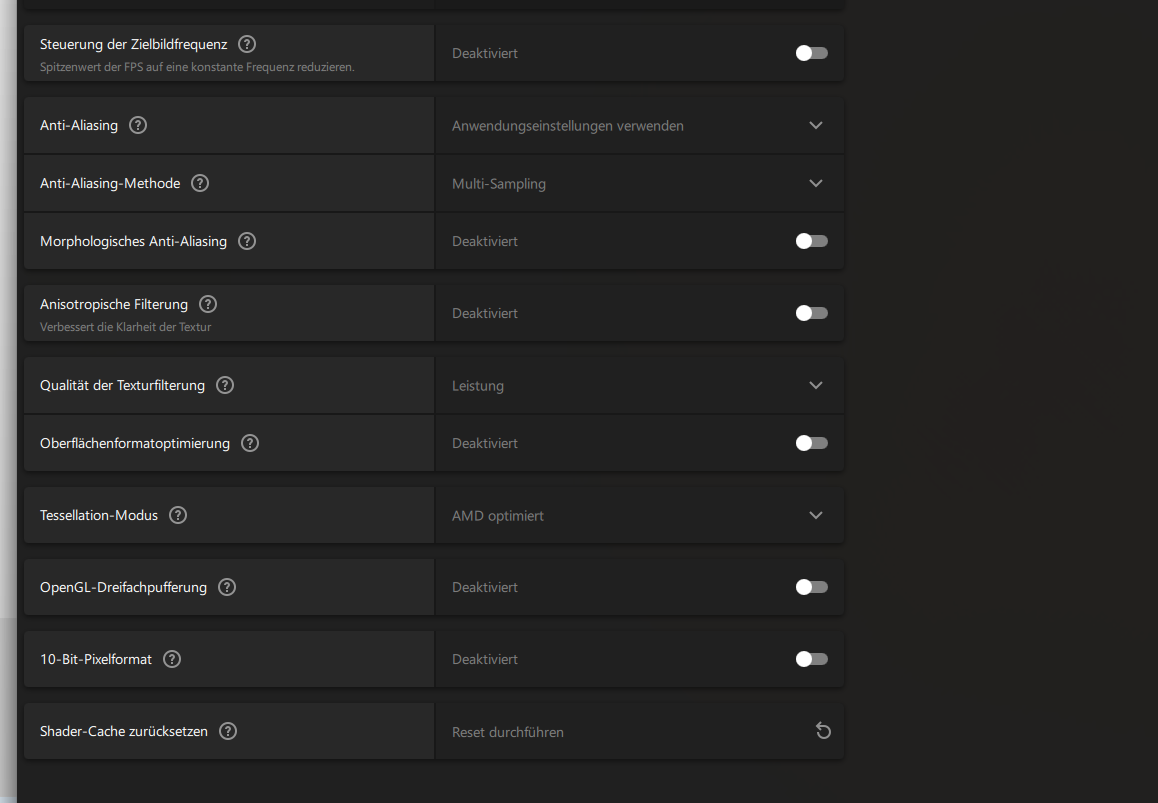Viewport: 1158px width, 803px height.
Task: Show help for Anti-Aliasing-Methode
Action: pos(200,183)
